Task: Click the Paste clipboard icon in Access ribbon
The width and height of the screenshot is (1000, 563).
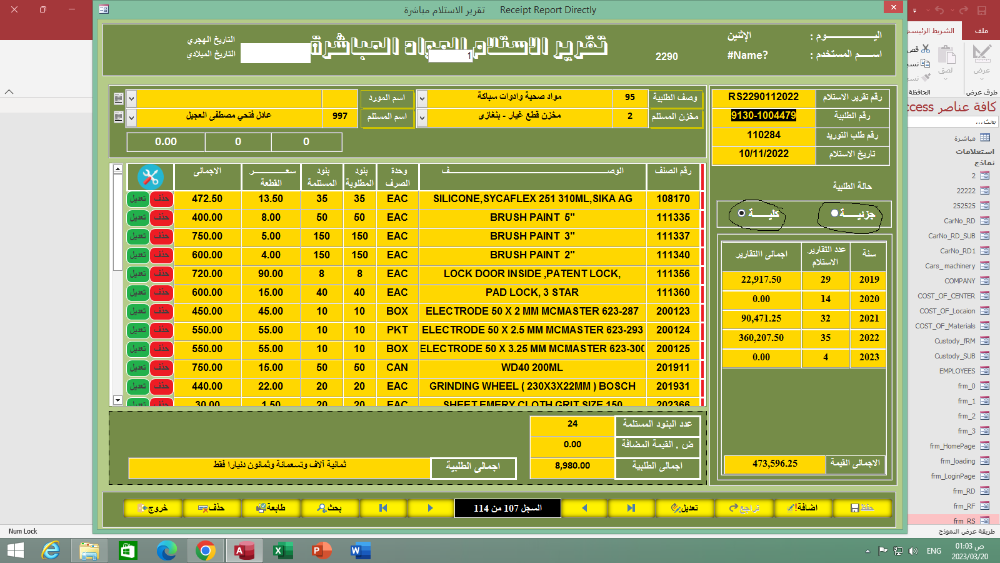Action: (x=946, y=55)
